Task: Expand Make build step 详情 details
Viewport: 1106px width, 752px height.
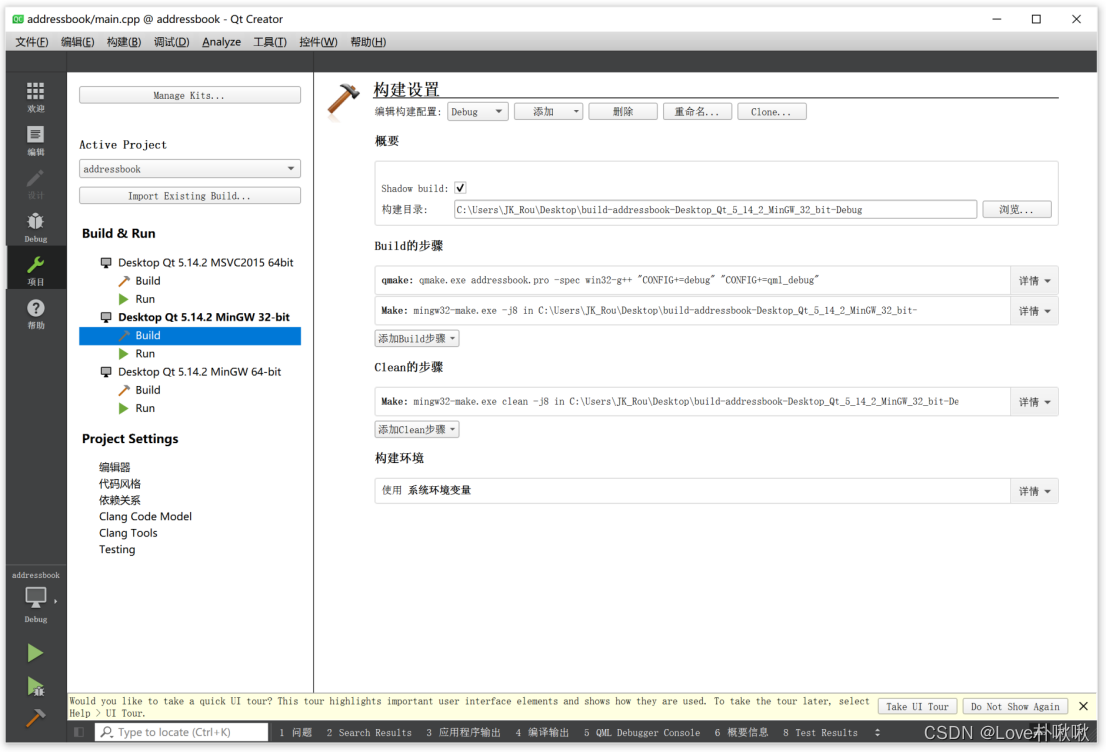Action: [x=1034, y=311]
